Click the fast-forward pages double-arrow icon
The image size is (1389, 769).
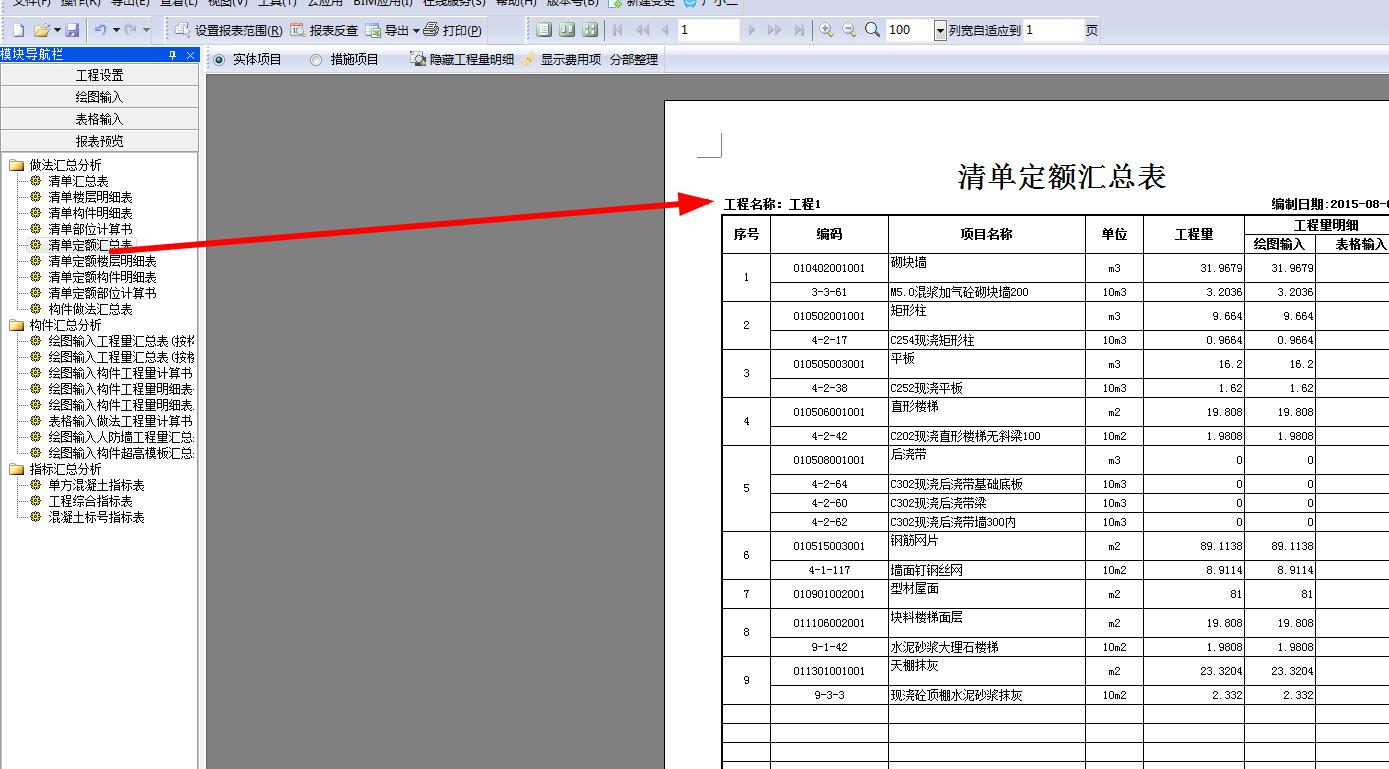(775, 30)
